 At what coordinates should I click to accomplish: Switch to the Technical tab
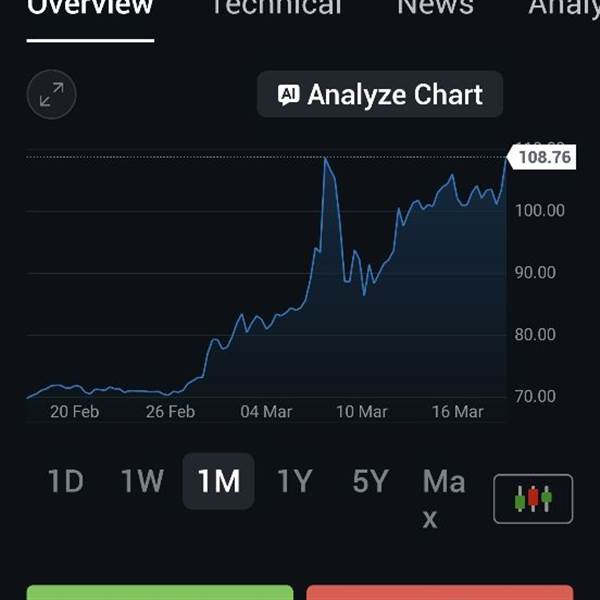coord(275,8)
